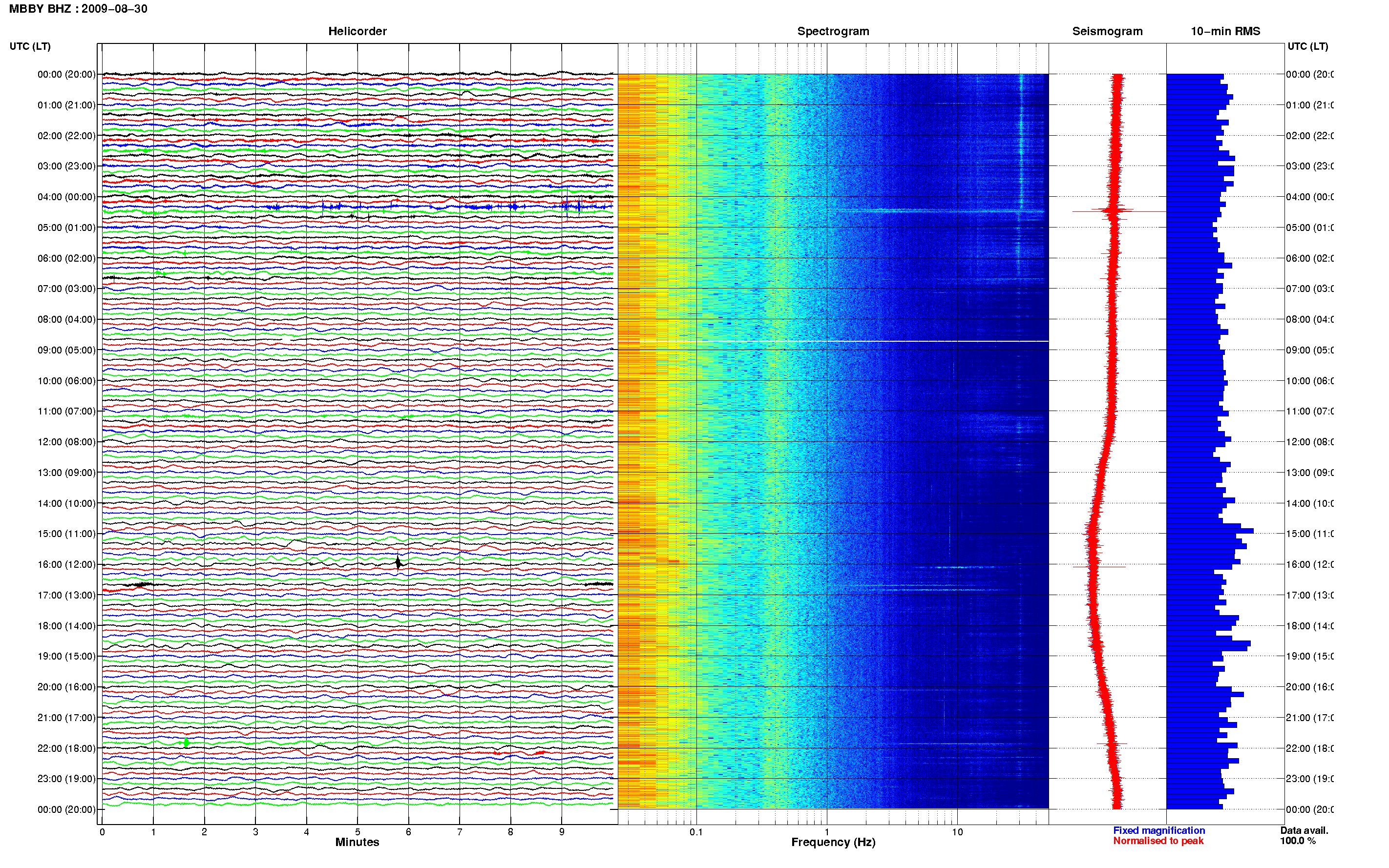Click left time label '16:00 (12:00)'
Viewport: 1389px width, 868px height.
coord(66,564)
